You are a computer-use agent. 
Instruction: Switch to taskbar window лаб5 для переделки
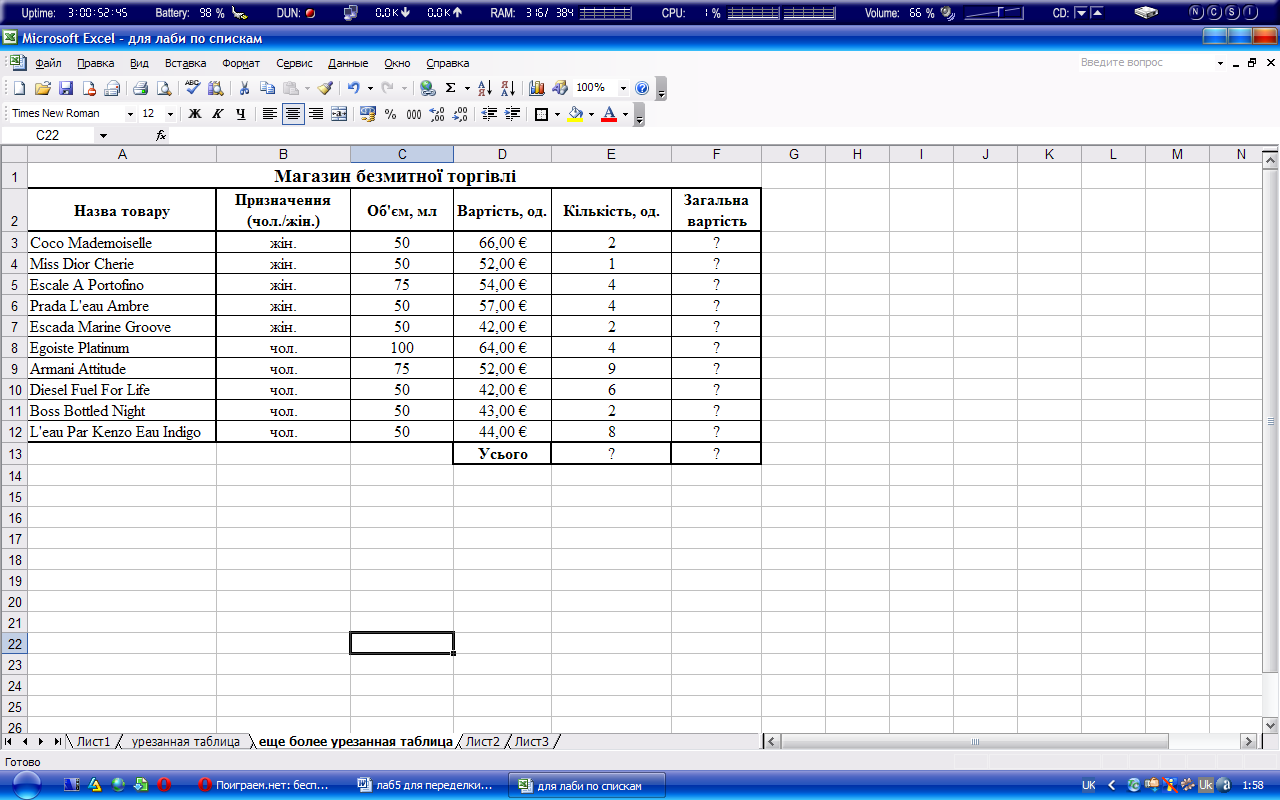pos(426,785)
